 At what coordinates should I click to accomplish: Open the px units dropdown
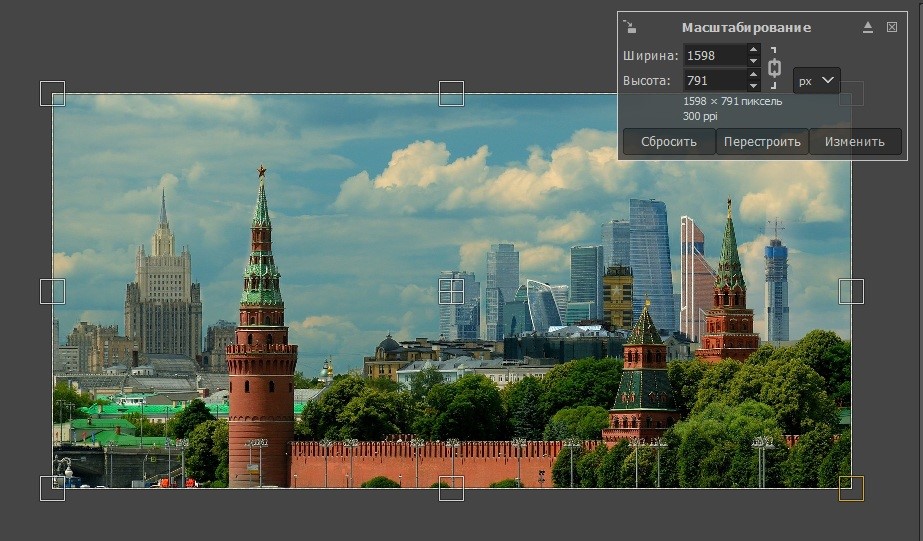click(x=816, y=81)
